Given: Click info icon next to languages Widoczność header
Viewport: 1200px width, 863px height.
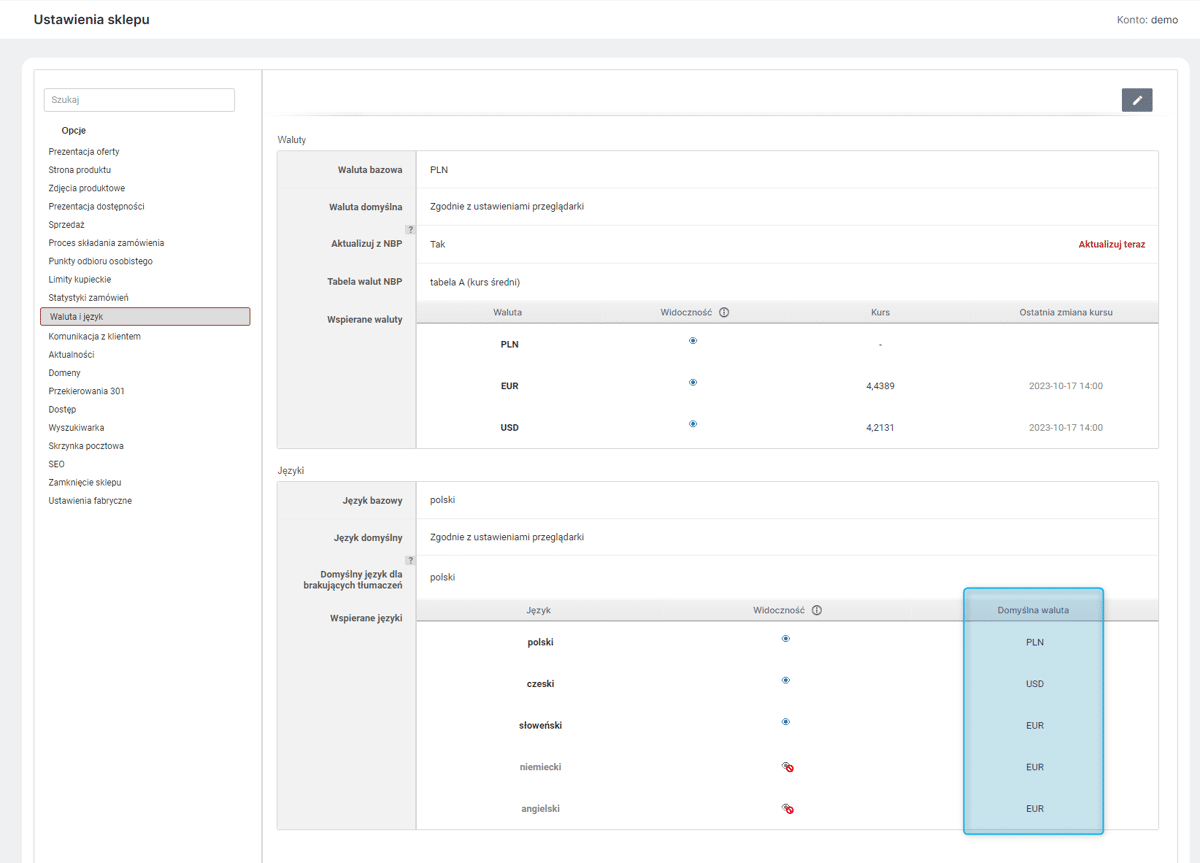Looking at the screenshot, I should (817, 610).
